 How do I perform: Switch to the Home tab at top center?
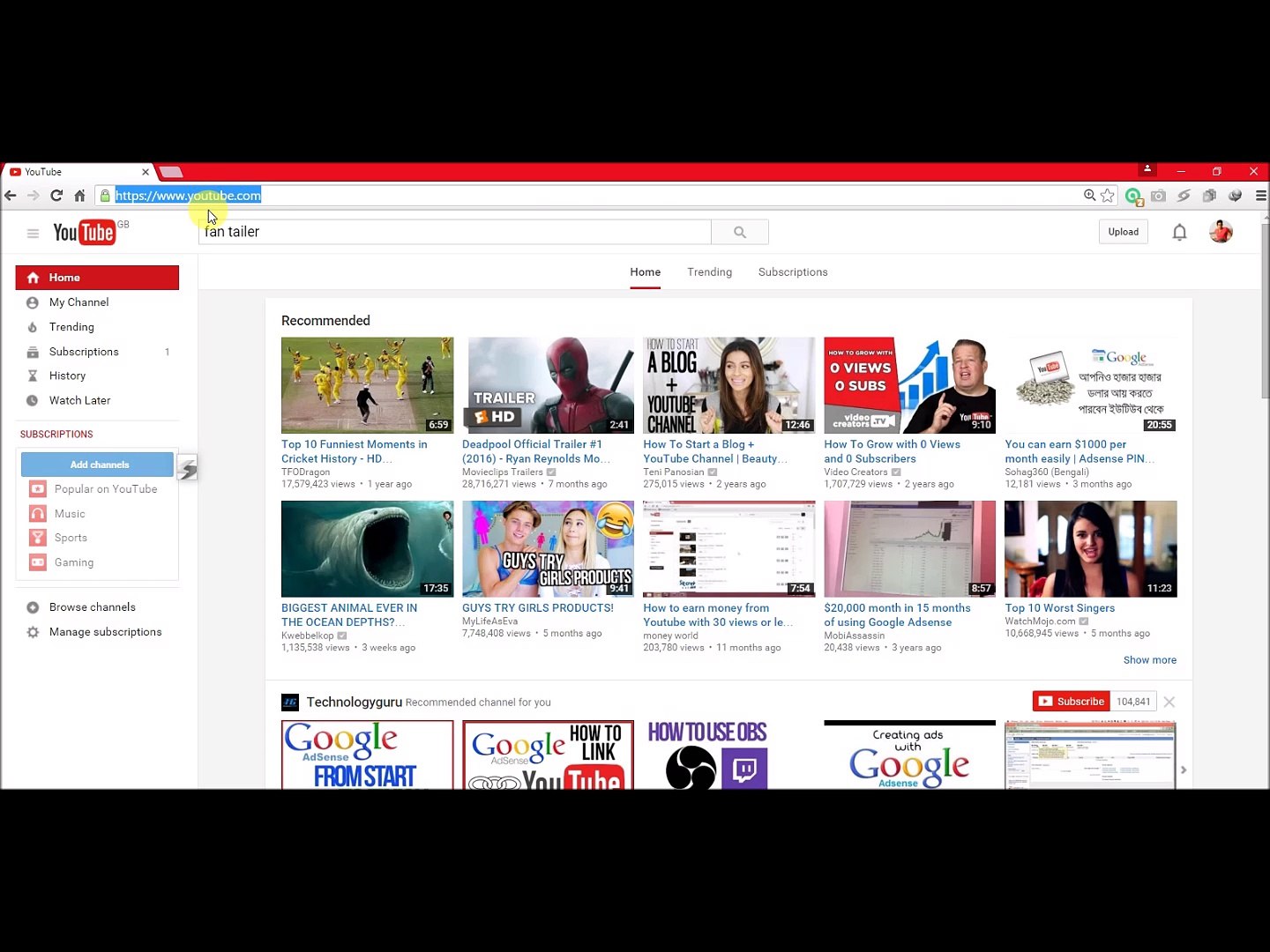tap(645, 272)
